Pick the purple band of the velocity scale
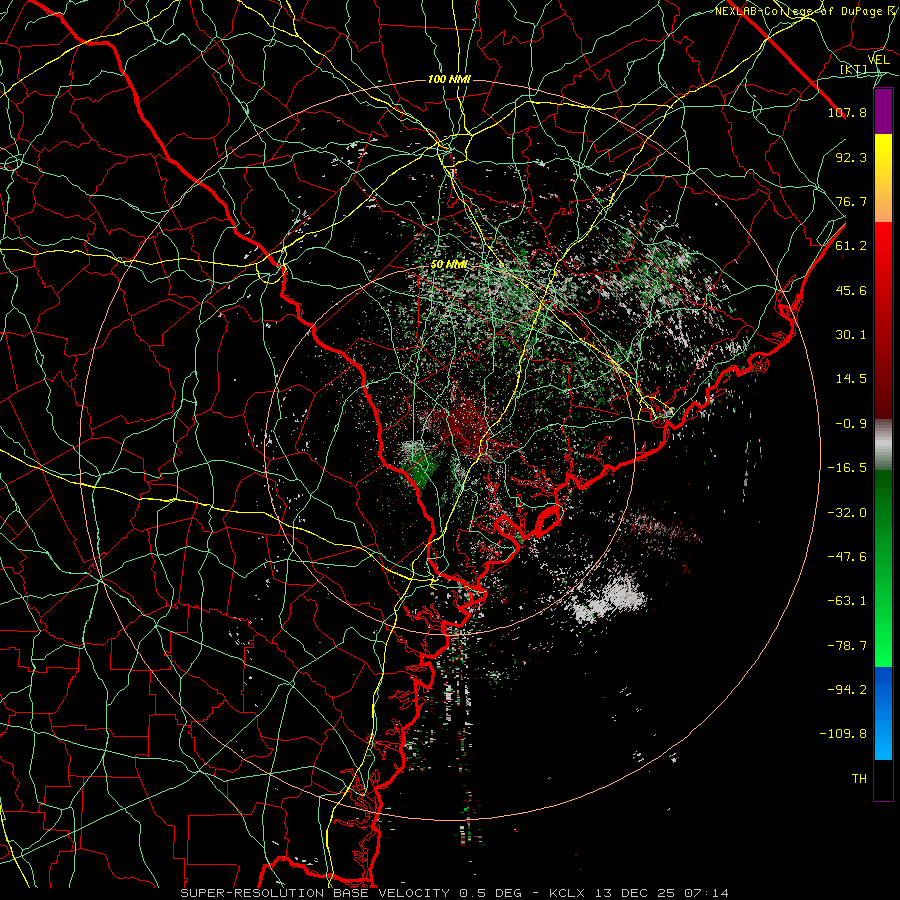The height and width of the screenshot is (900, 900). [883, 112]
